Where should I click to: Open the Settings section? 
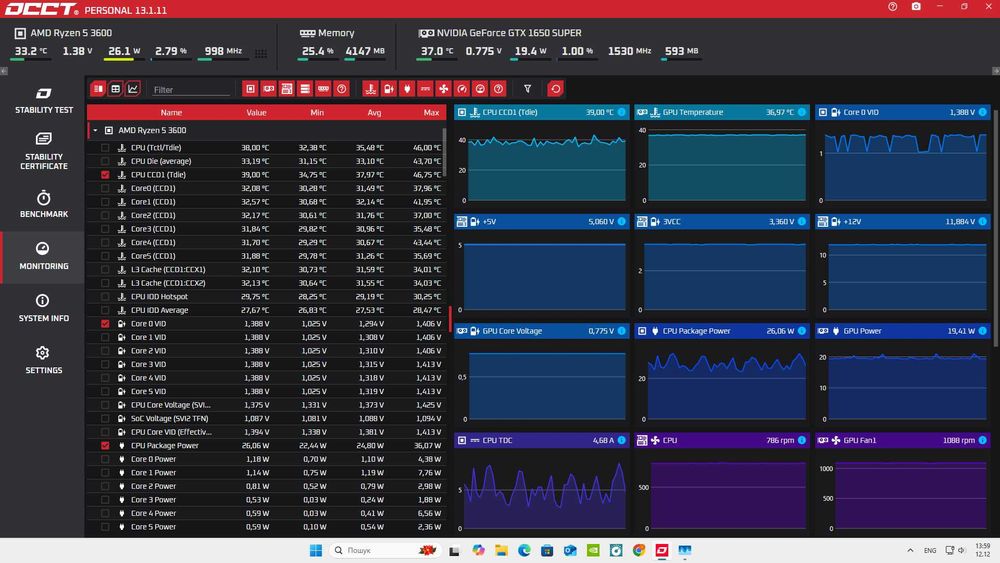43,360
